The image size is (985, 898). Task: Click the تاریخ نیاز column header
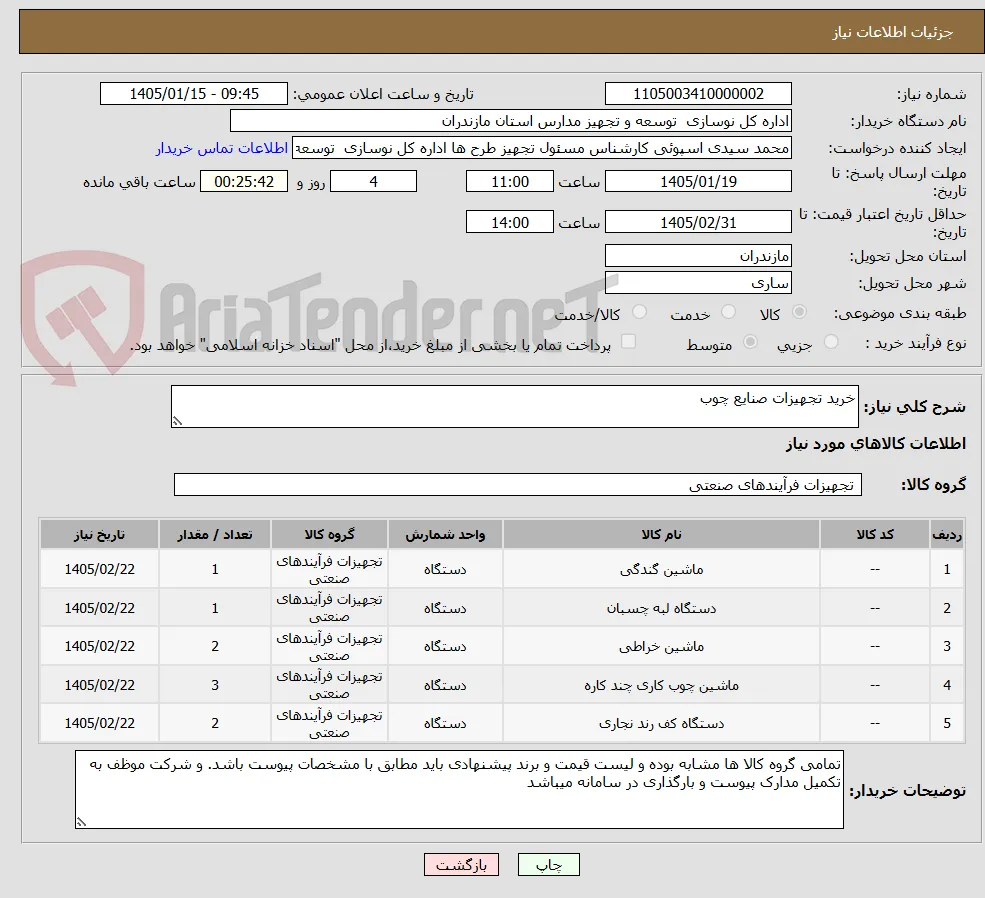coord(99,534)
